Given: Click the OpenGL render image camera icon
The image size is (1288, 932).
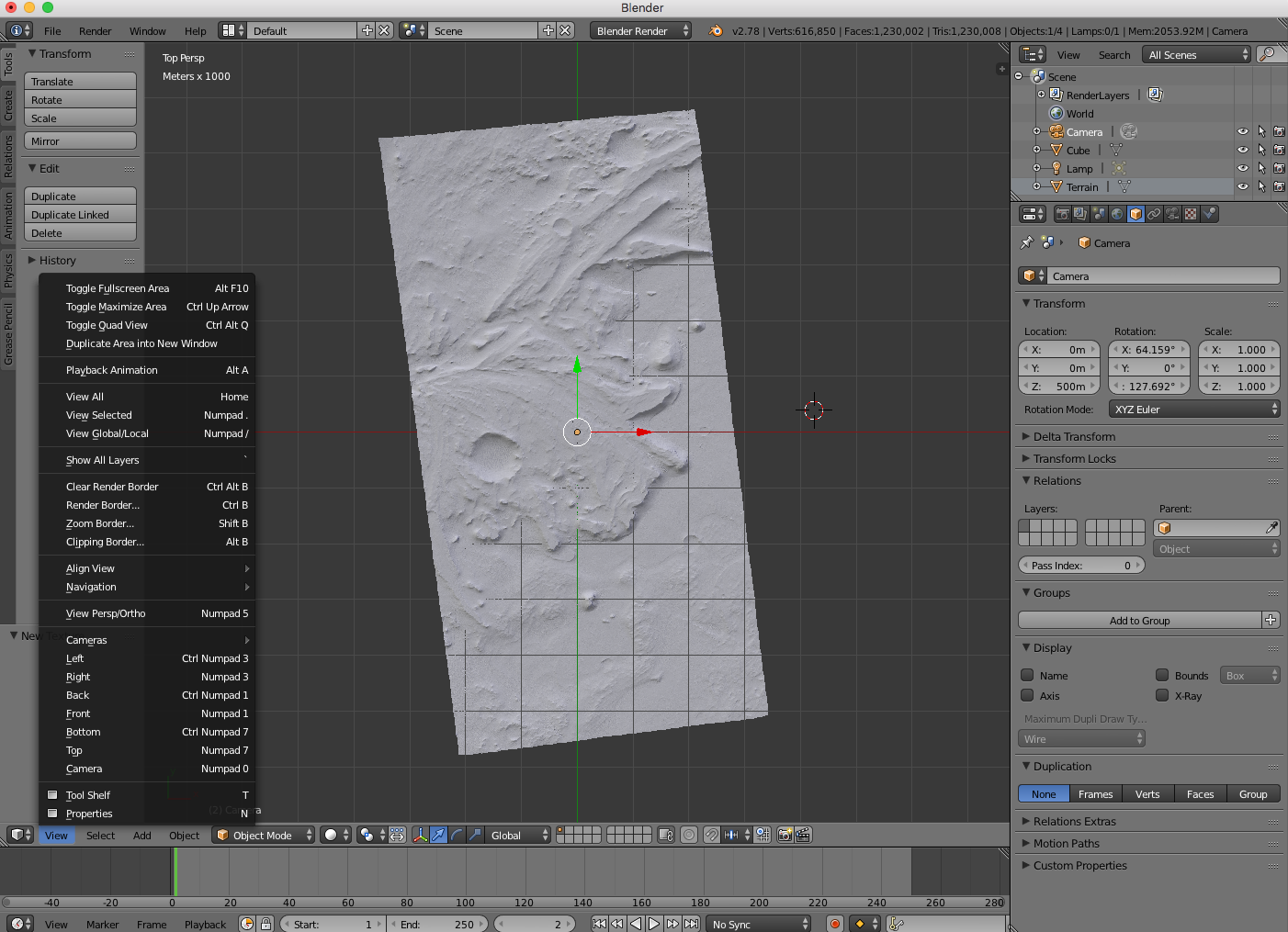Looking at the screenshot, I should tap(785, 835).
